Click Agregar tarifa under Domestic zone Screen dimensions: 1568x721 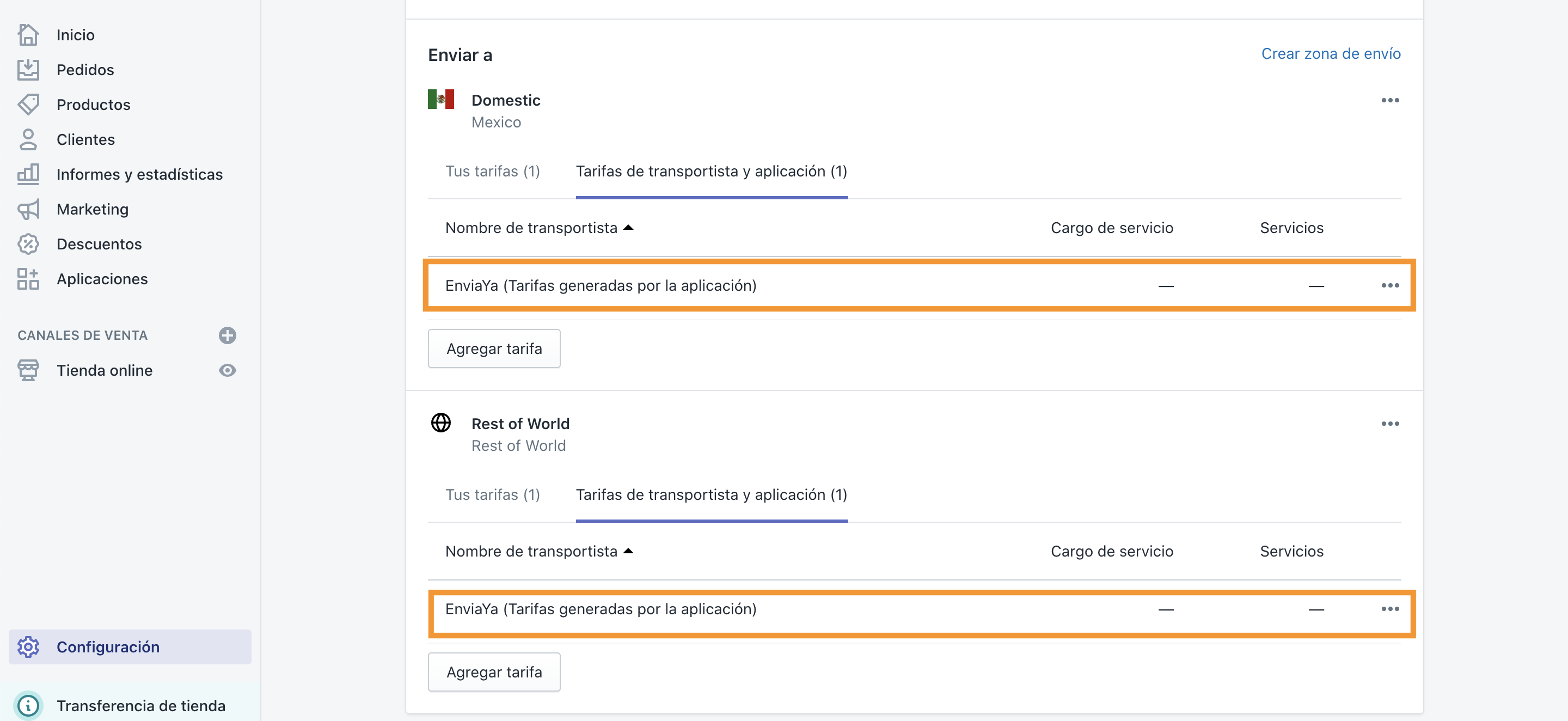494,349
